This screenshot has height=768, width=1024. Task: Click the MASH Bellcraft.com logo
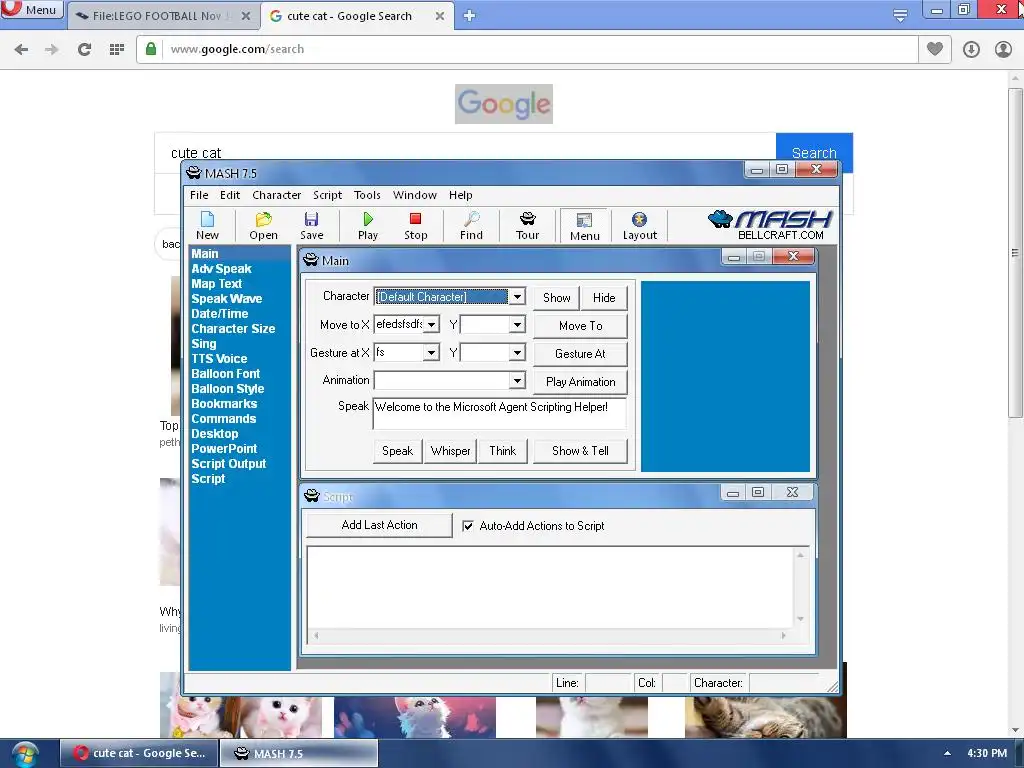click(x=770, y=225)
